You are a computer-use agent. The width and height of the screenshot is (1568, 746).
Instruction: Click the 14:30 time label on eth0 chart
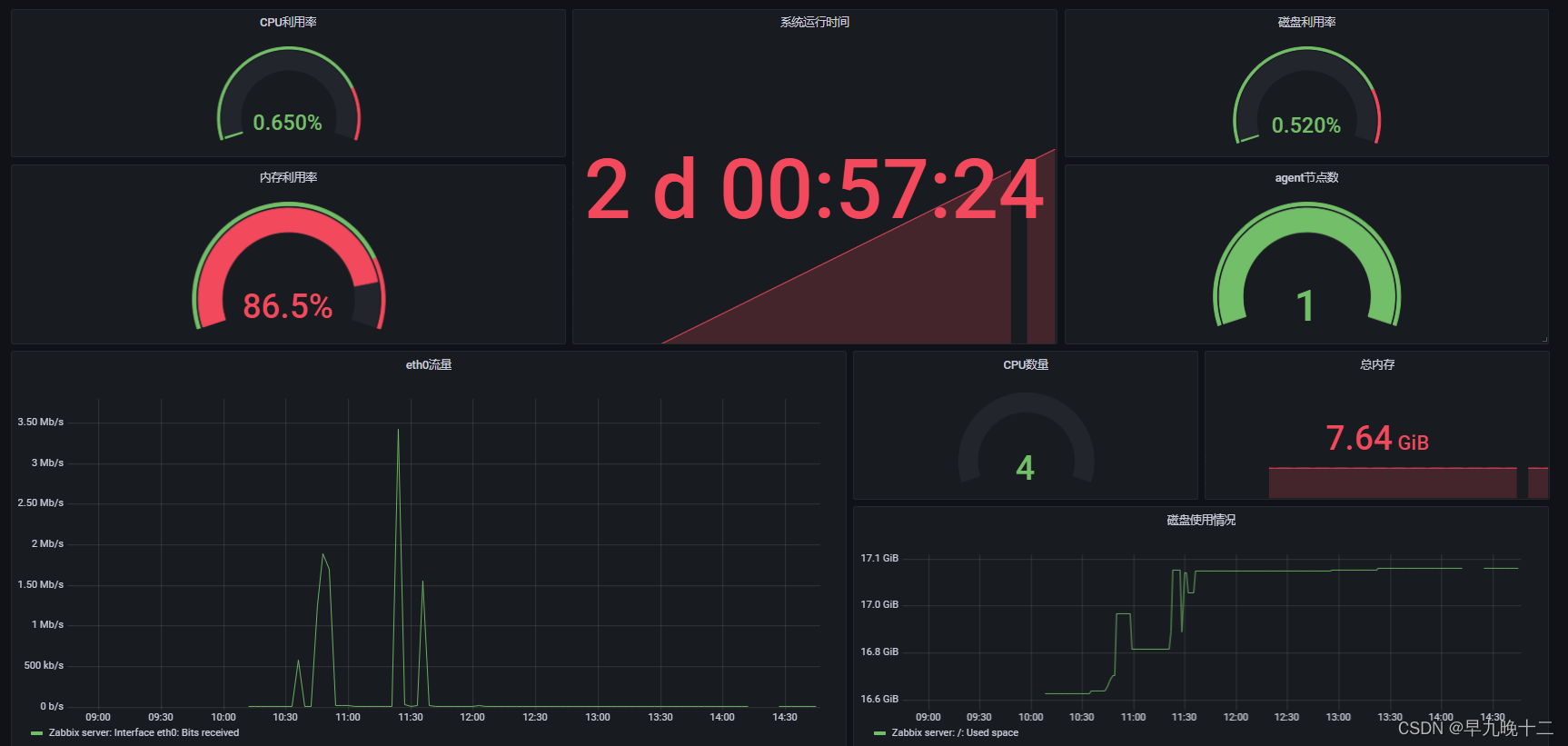tap(785, 717)
